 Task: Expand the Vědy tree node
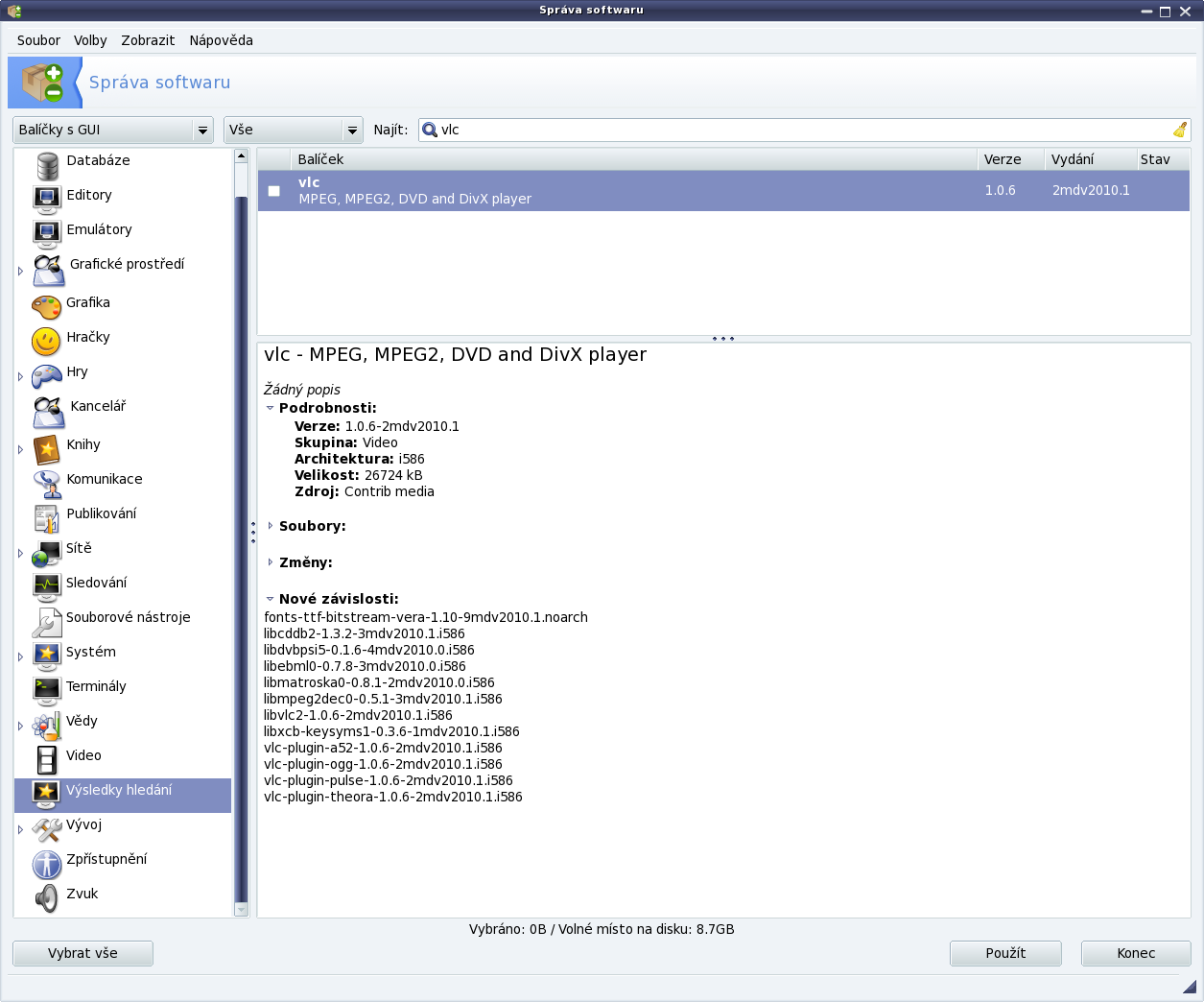coord(20,726)
